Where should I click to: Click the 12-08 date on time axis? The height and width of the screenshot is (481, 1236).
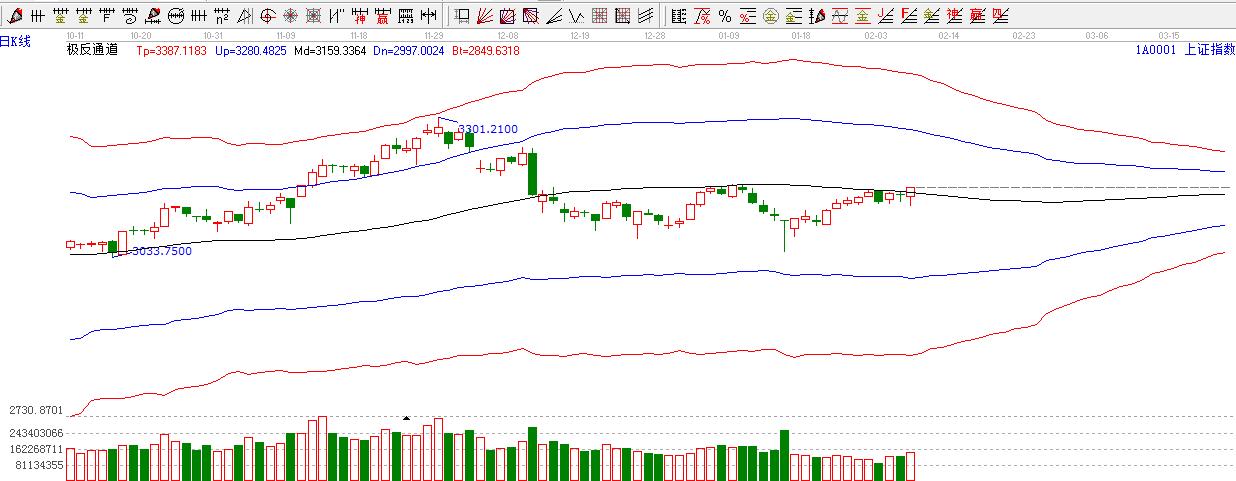507,34
